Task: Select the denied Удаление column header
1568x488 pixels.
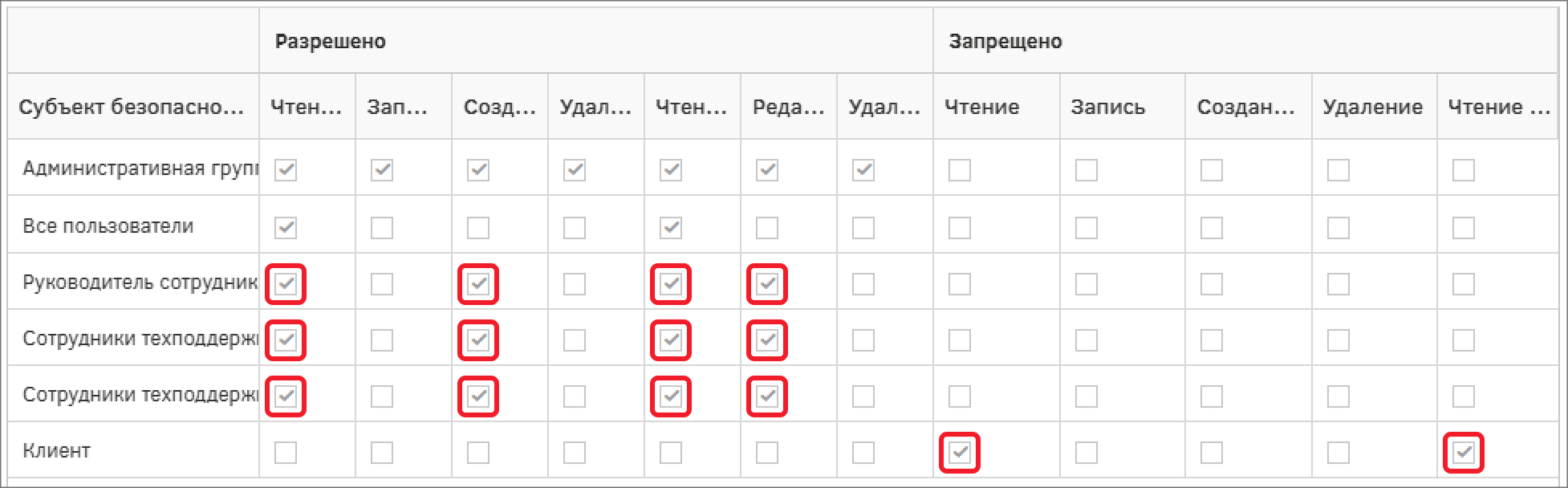Action: [x=1375, y=107]
